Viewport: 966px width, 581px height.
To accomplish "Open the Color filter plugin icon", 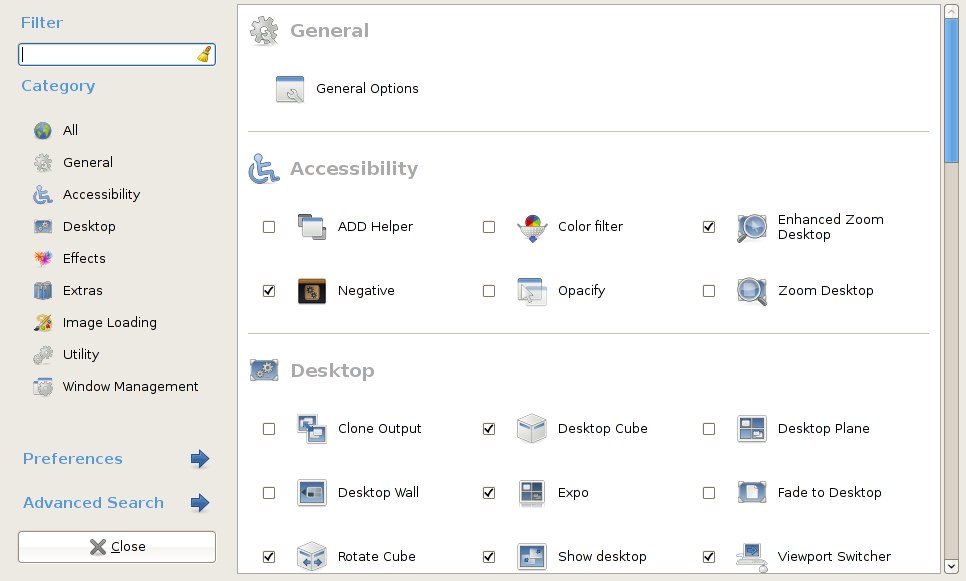I will coord(532,227).
